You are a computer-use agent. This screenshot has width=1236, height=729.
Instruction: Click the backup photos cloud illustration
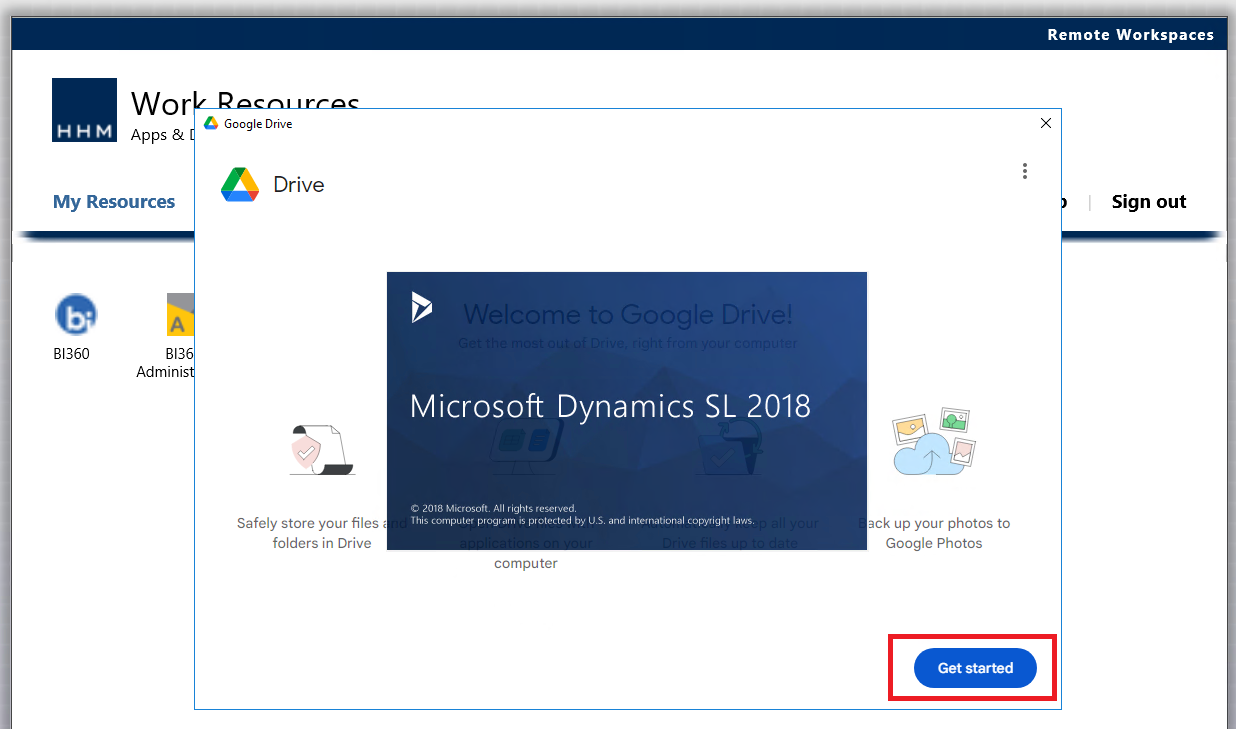[933, 442]
